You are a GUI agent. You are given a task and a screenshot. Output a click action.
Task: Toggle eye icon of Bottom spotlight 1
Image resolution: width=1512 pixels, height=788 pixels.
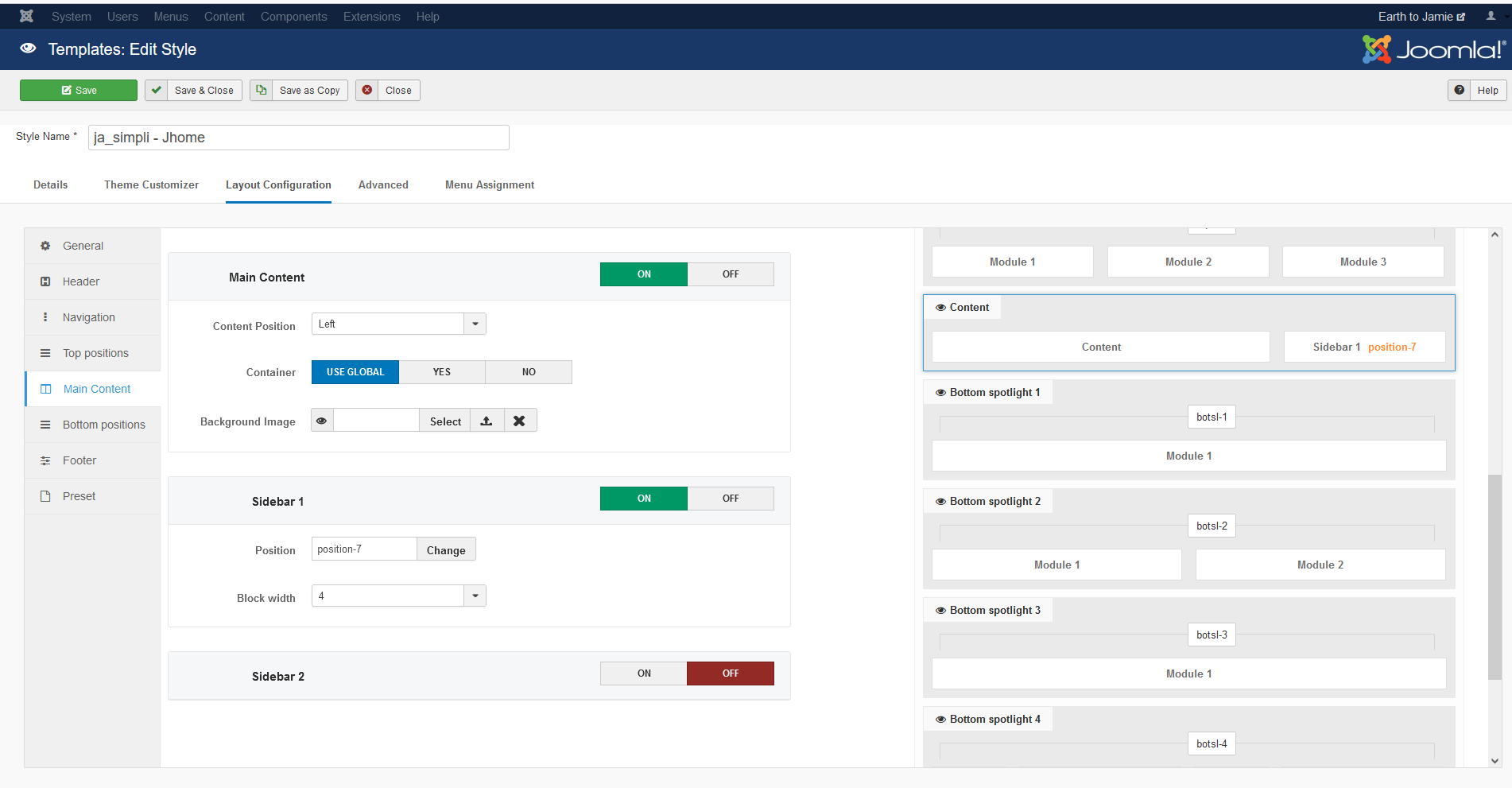(940, 393)
